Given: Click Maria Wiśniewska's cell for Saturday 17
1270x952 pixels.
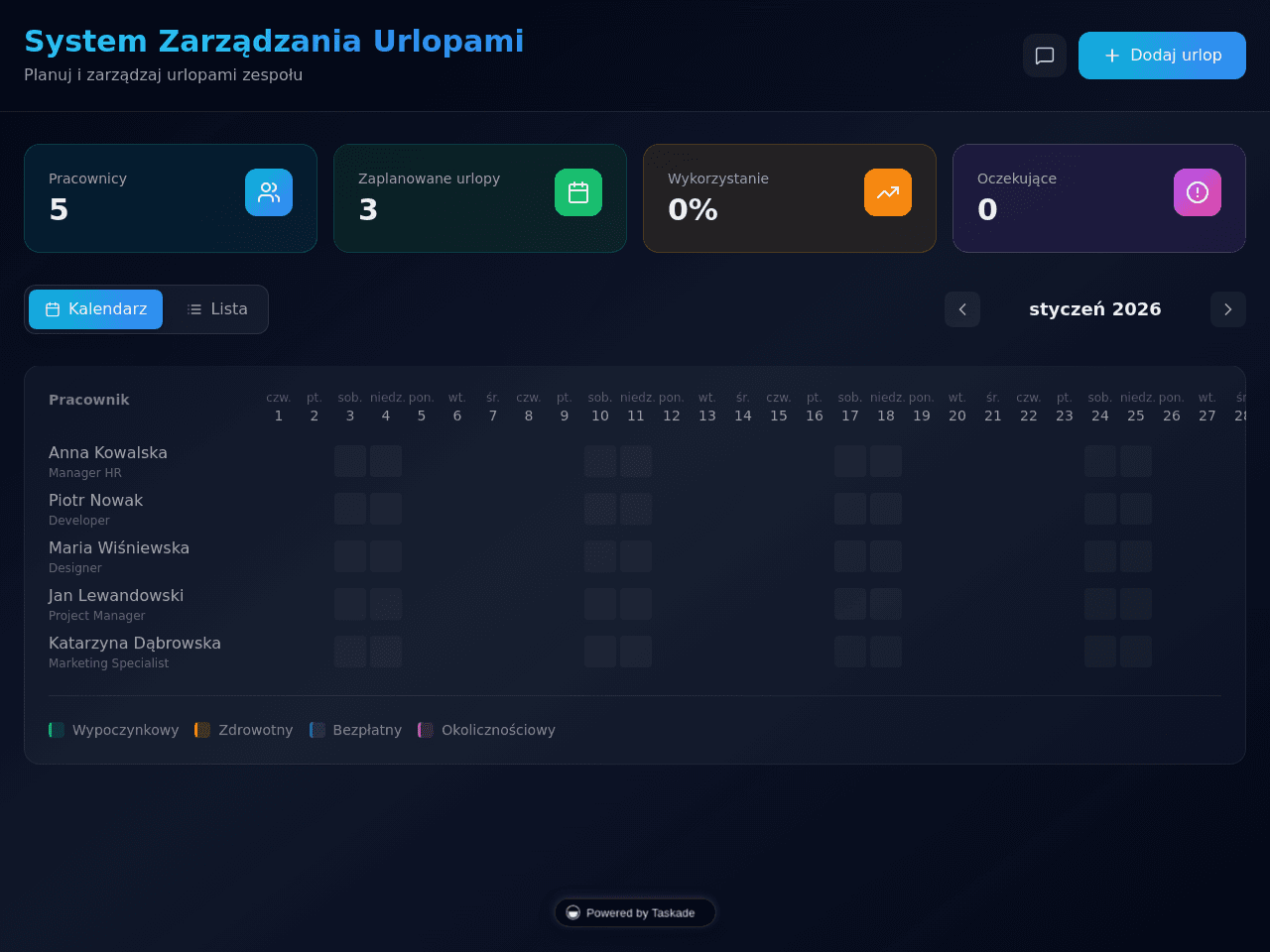Looking at the screenshot, I should [x=850, y=556].
